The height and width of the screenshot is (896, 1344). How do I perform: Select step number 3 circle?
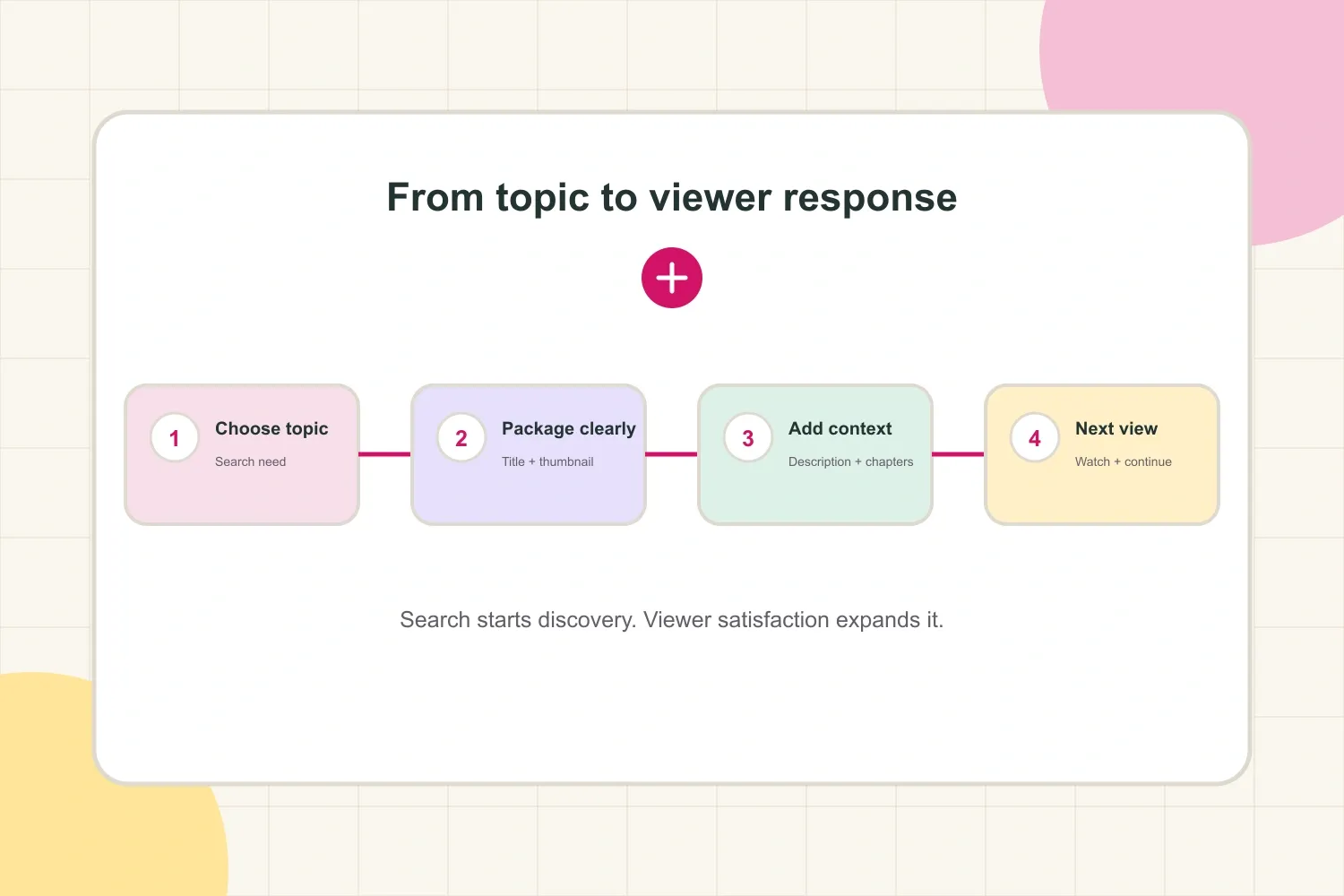coord(748,438)
